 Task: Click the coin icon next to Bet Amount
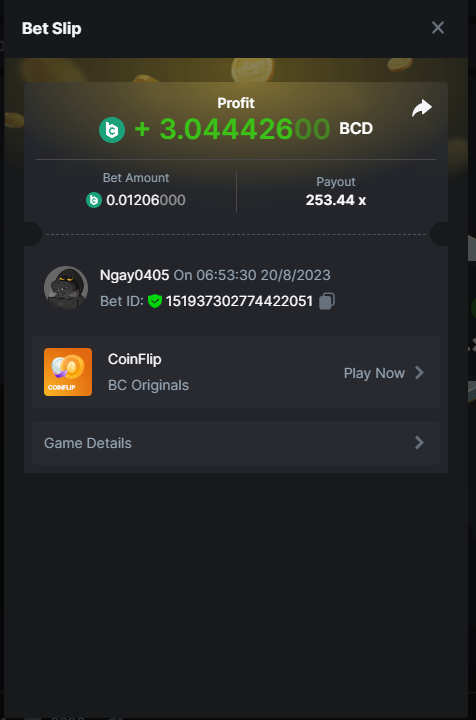[94, 200]
